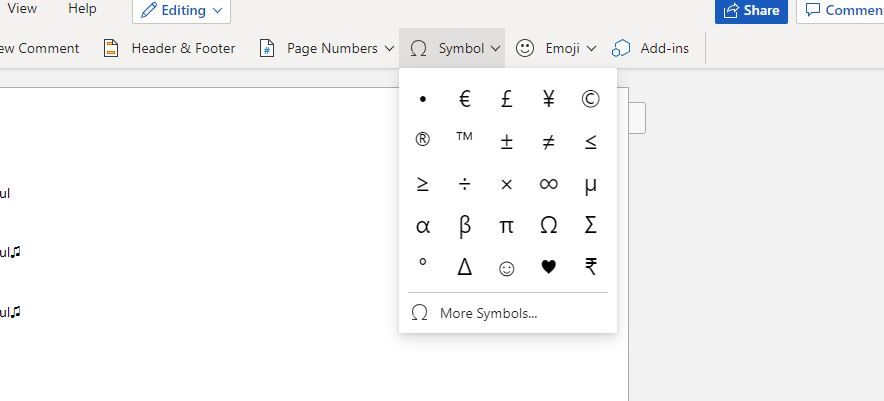884x401 pixels.
Task: Open Header & Footer
Action: pos(170,48)
